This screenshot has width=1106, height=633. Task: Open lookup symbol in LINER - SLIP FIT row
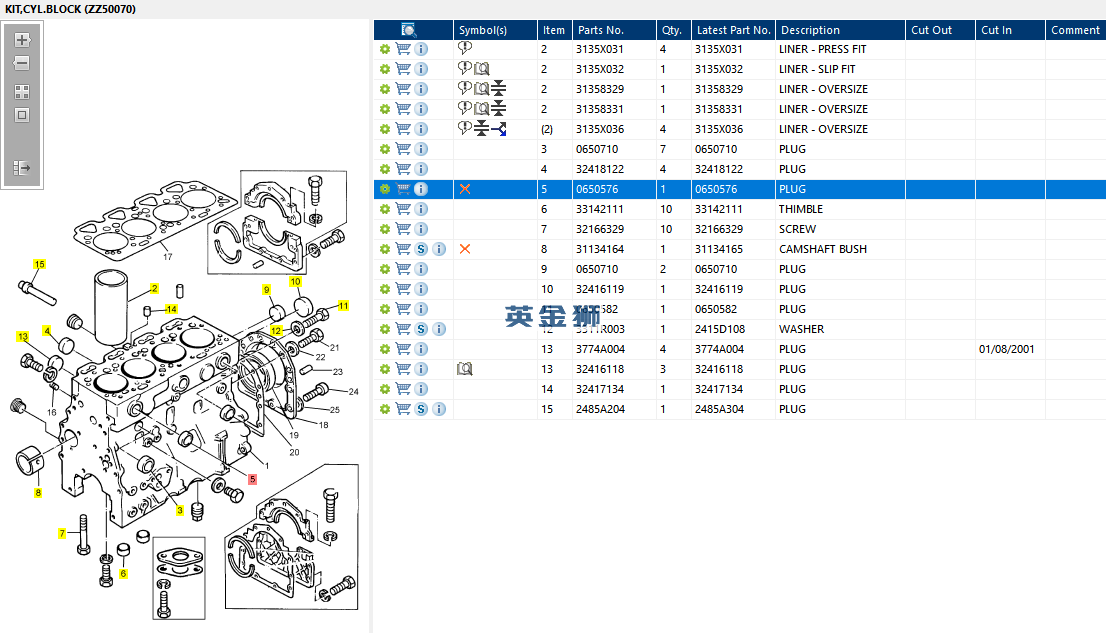(482, 68)
